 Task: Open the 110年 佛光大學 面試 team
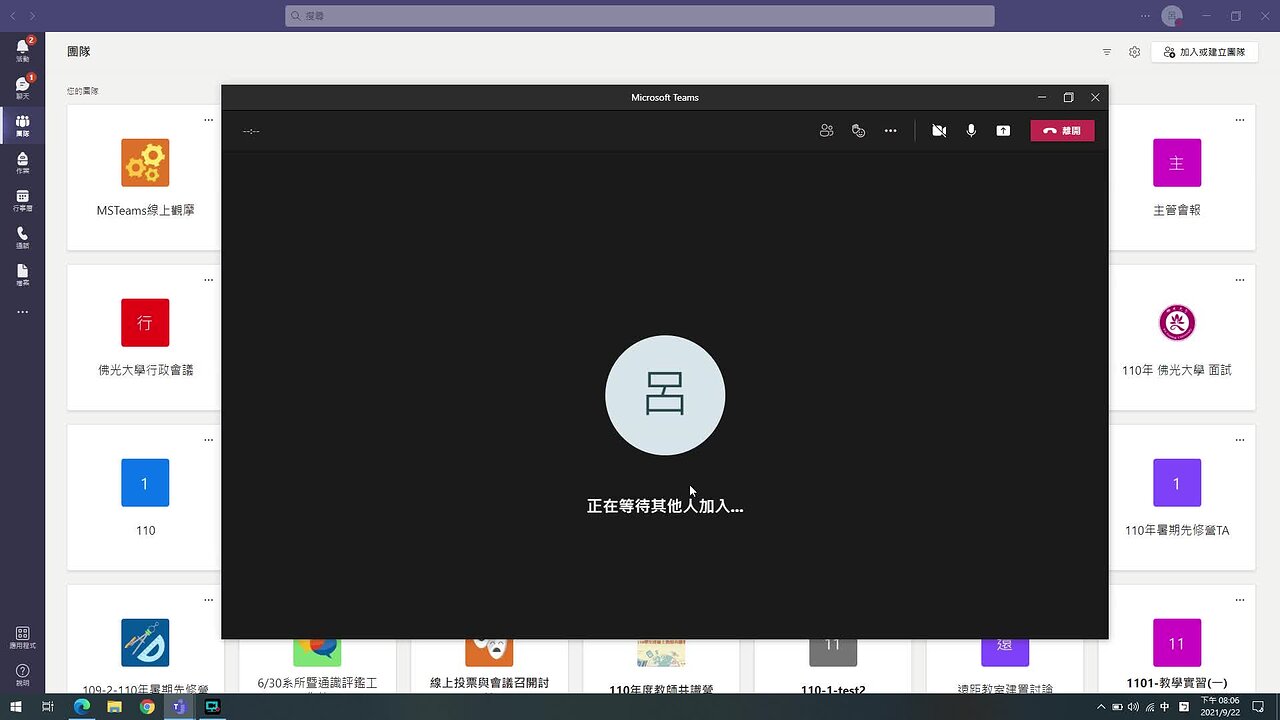coord(1176,338)
